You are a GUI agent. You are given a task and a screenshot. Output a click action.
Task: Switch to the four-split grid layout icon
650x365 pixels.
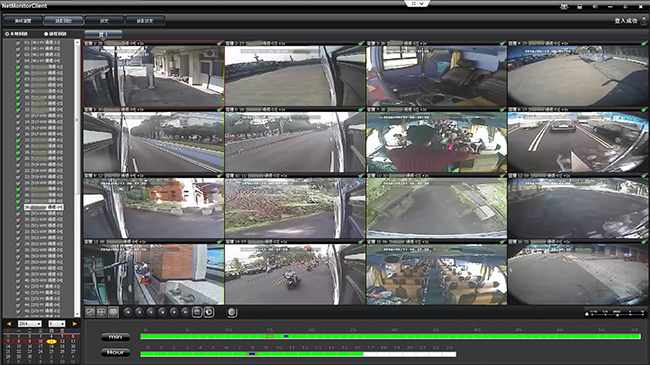102,312
